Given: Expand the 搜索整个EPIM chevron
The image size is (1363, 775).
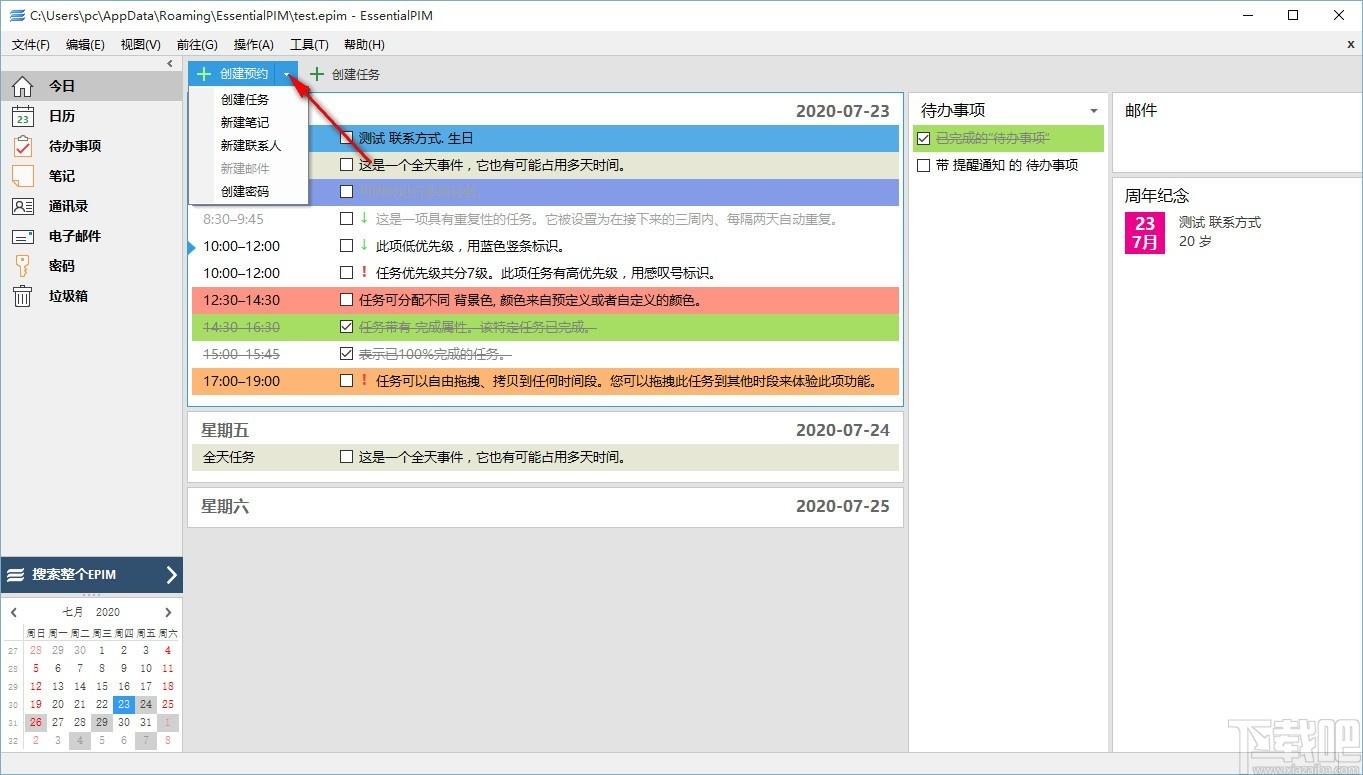Looking at the screenshot, I should (x=171, y=575).
